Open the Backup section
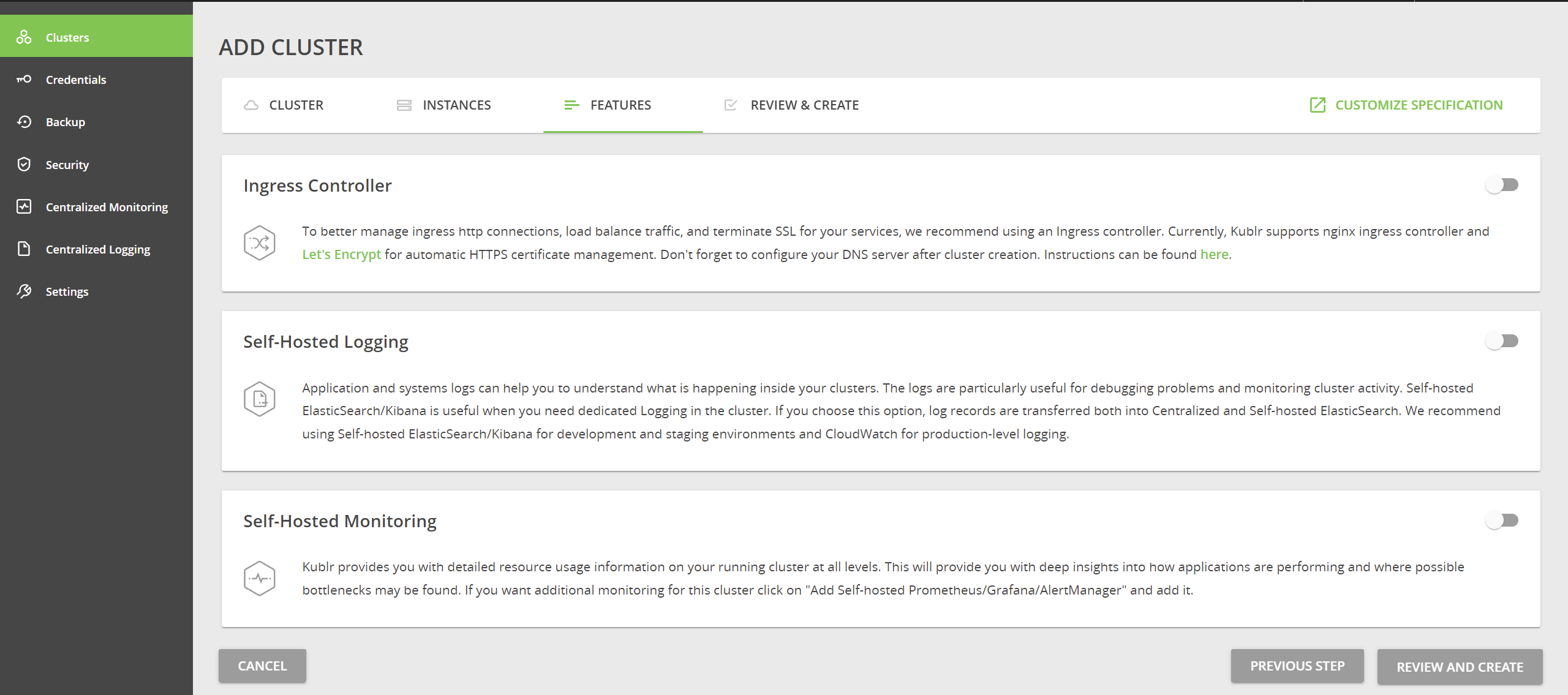This screenshot has height=695, width=1568. (x=96, y=122)
